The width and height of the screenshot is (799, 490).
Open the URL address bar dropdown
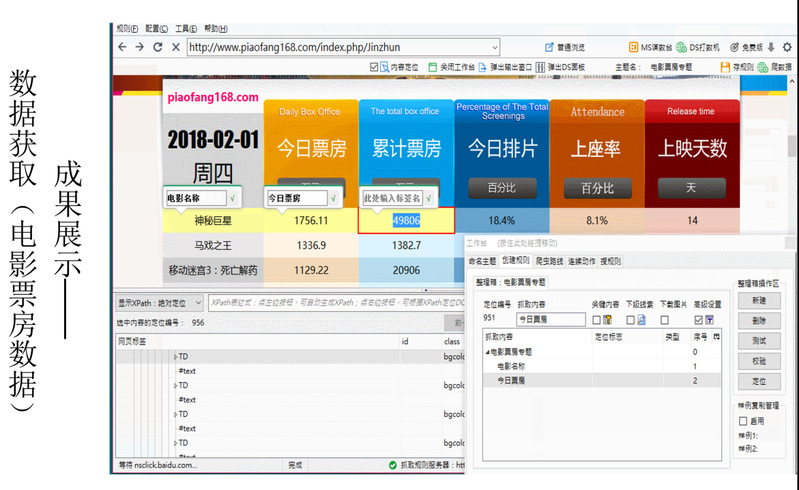pyautogui.click(x=494, y=47)
